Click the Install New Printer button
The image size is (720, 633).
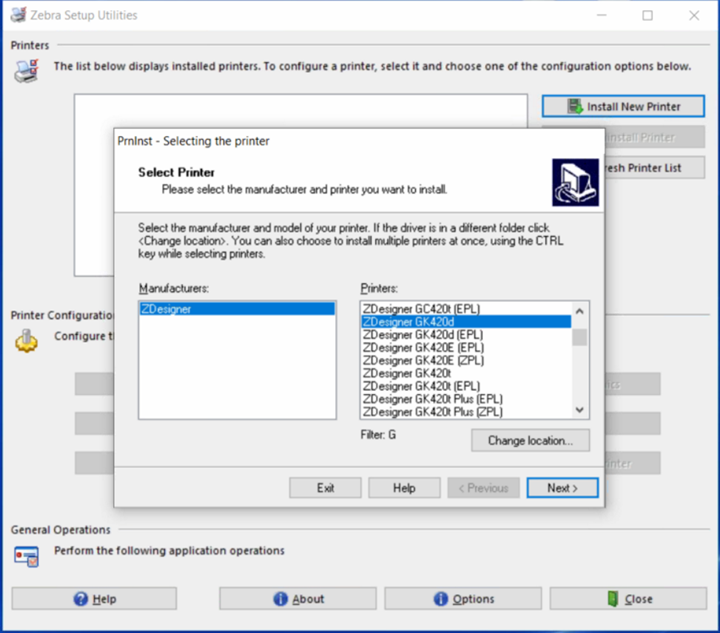tap(623, 106)
